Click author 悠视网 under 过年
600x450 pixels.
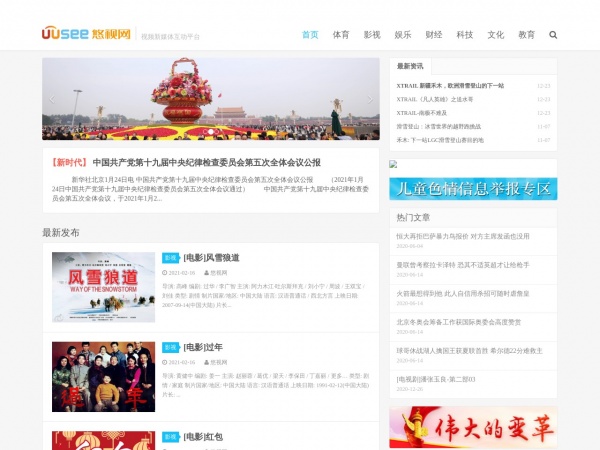[216, 362]
